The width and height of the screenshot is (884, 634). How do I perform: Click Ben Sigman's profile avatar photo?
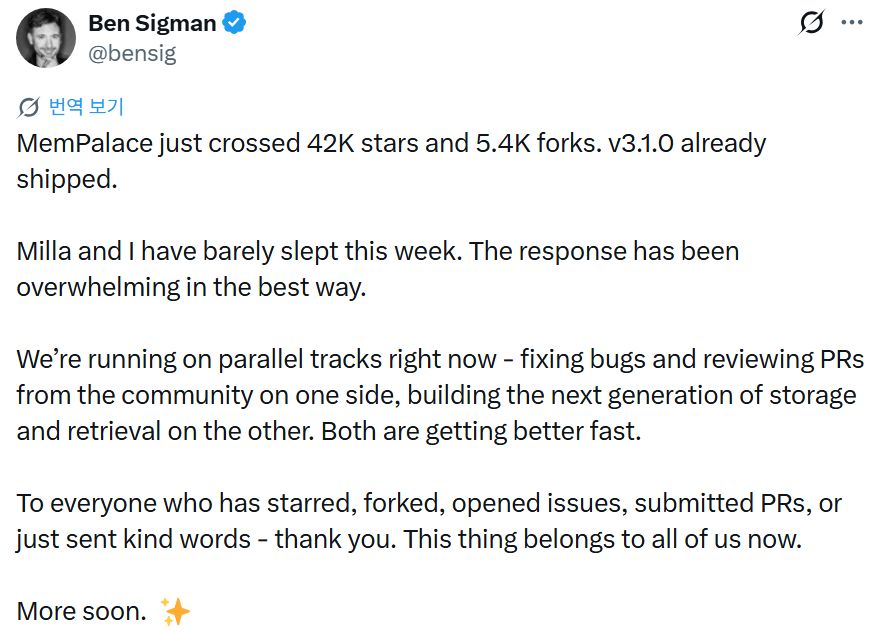point(46,38)
